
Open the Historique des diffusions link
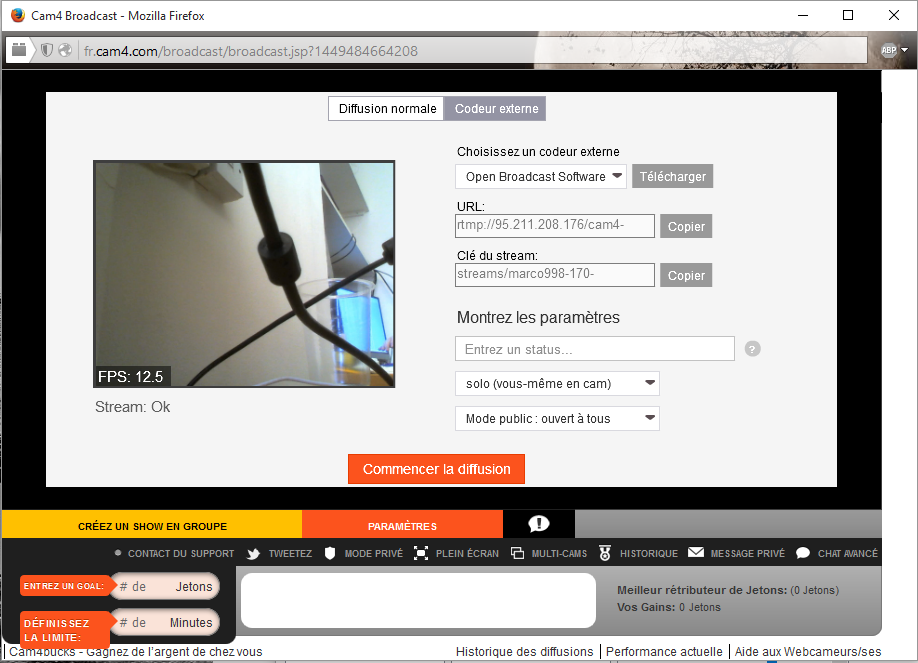(x=524, y=652)
